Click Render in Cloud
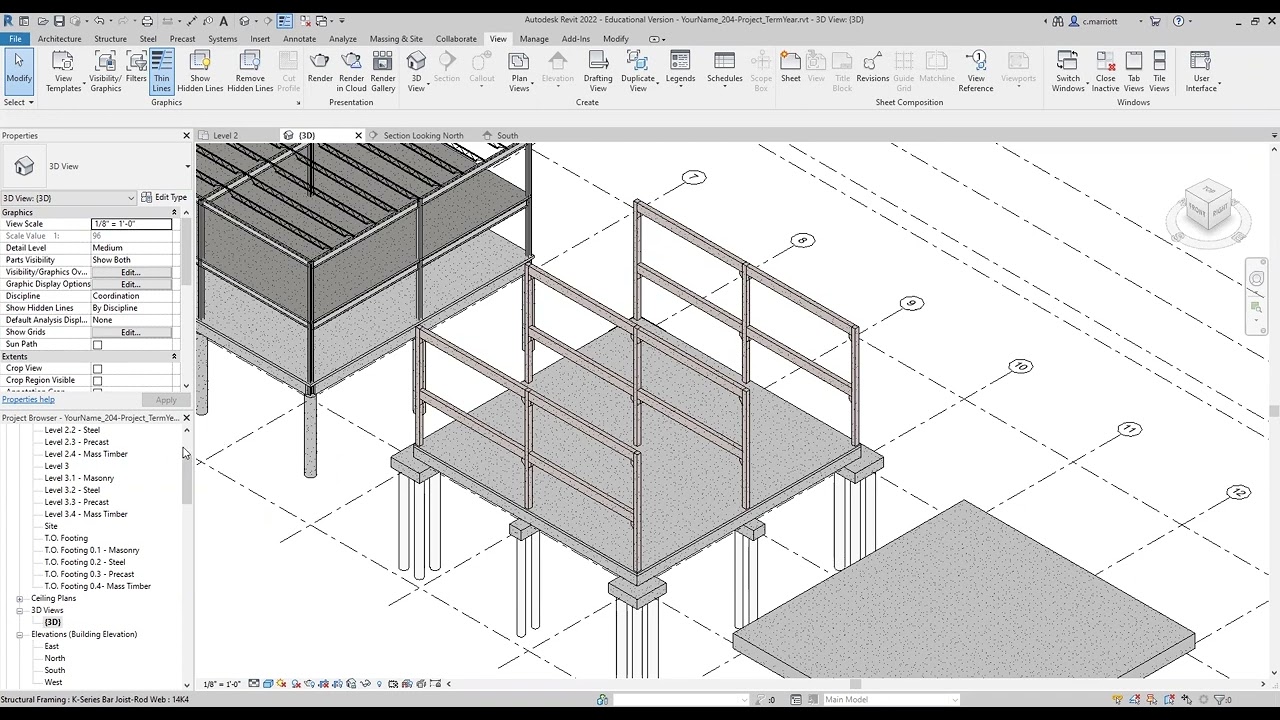 click(352, 71)
